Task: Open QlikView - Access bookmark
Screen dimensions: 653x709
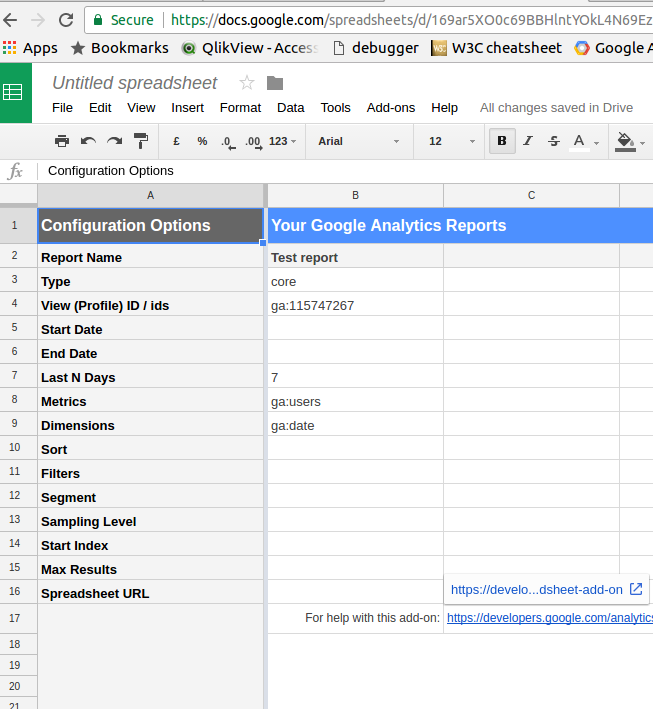Action: point(250,48)
